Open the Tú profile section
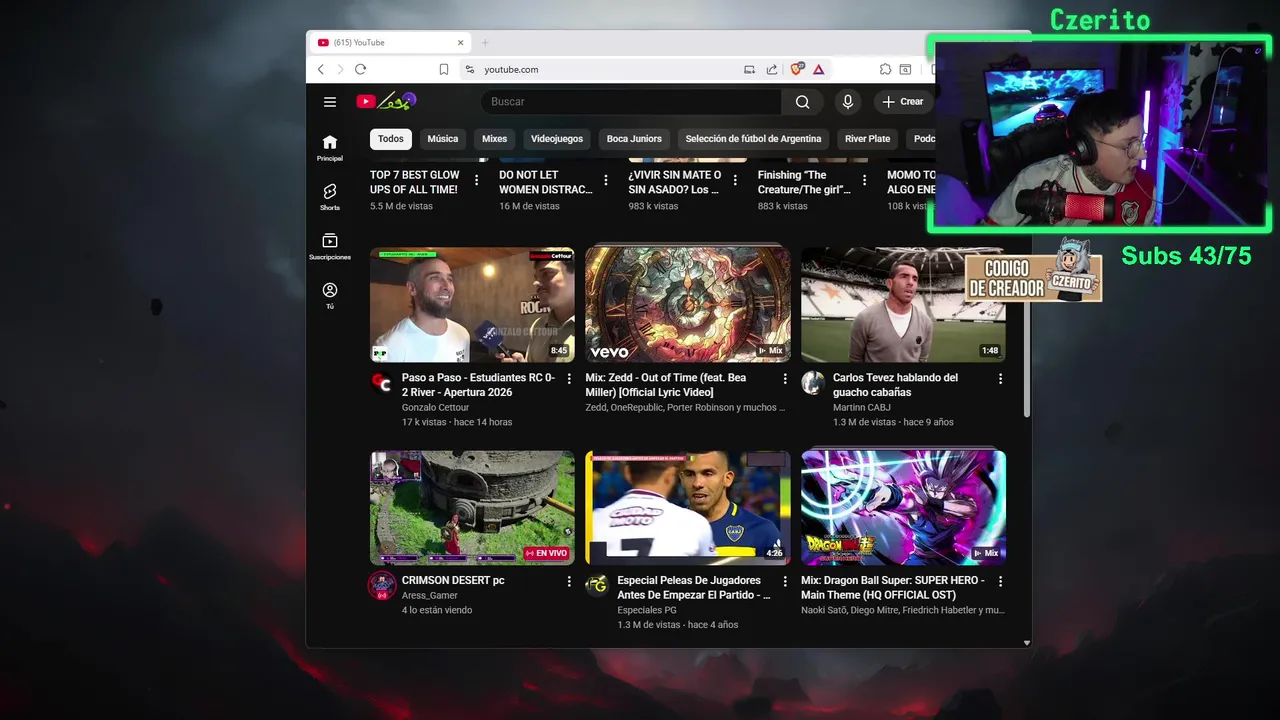This screenshot has height=720, width=1280. click(x=330, y=296)
